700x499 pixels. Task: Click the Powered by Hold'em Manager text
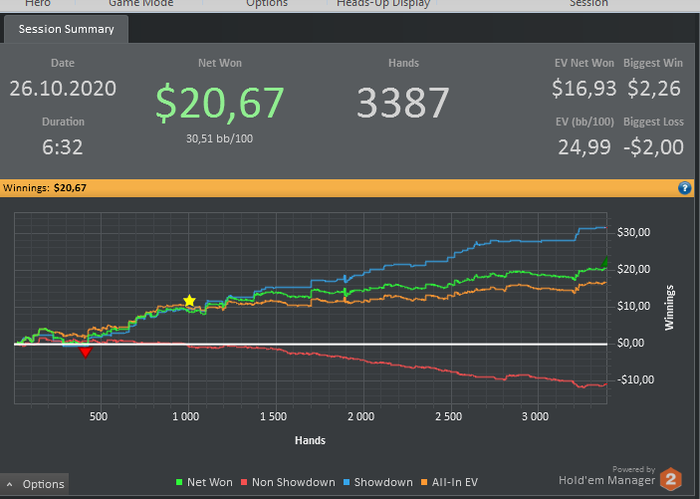pos(607,476)
